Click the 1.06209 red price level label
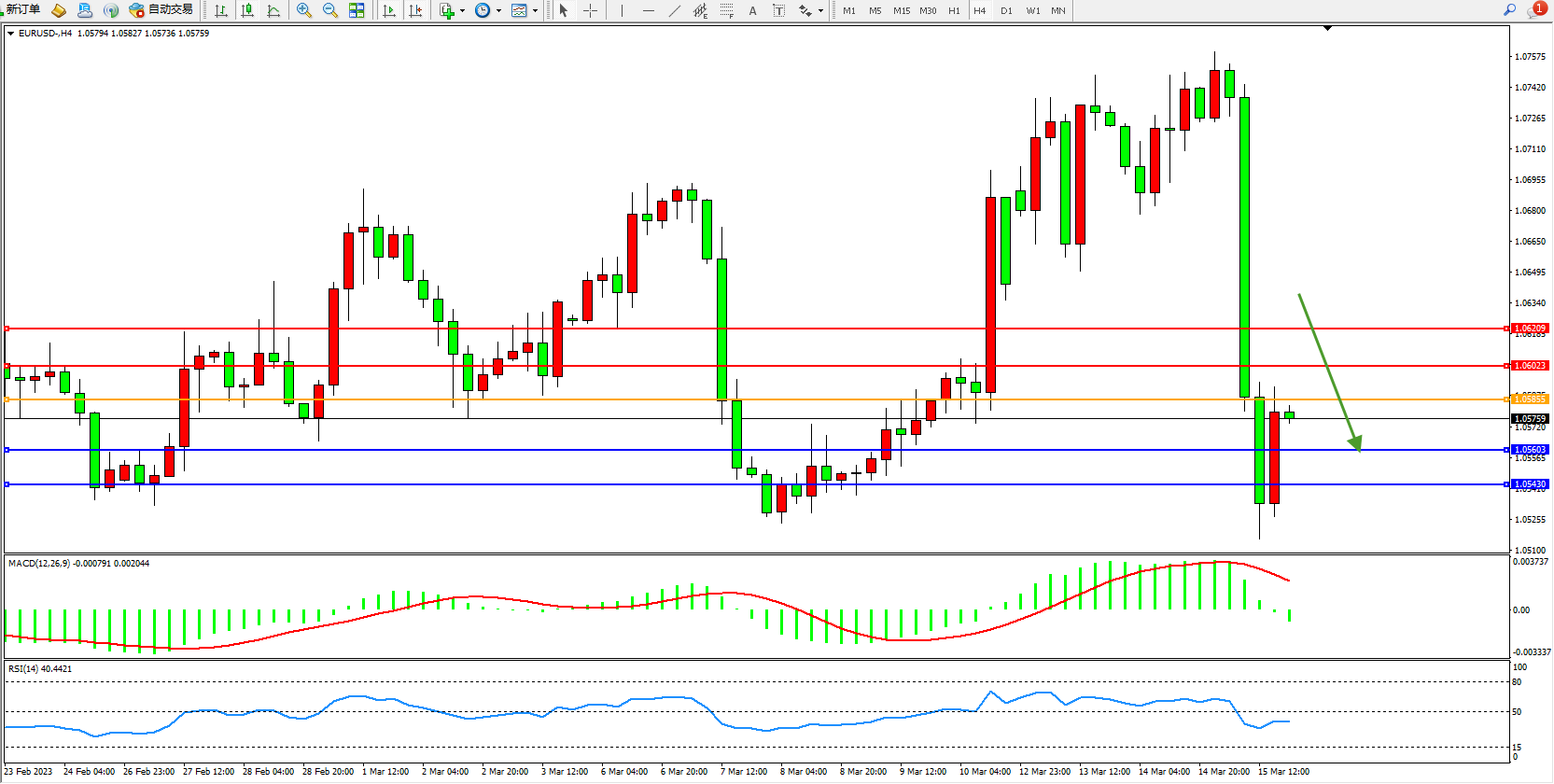1554x784 pixels. [1530, 329]
